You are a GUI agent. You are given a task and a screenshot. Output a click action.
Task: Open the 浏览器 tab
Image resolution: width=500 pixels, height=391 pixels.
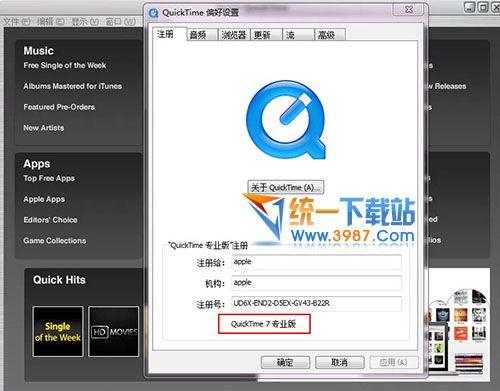(x=234, y=35)
